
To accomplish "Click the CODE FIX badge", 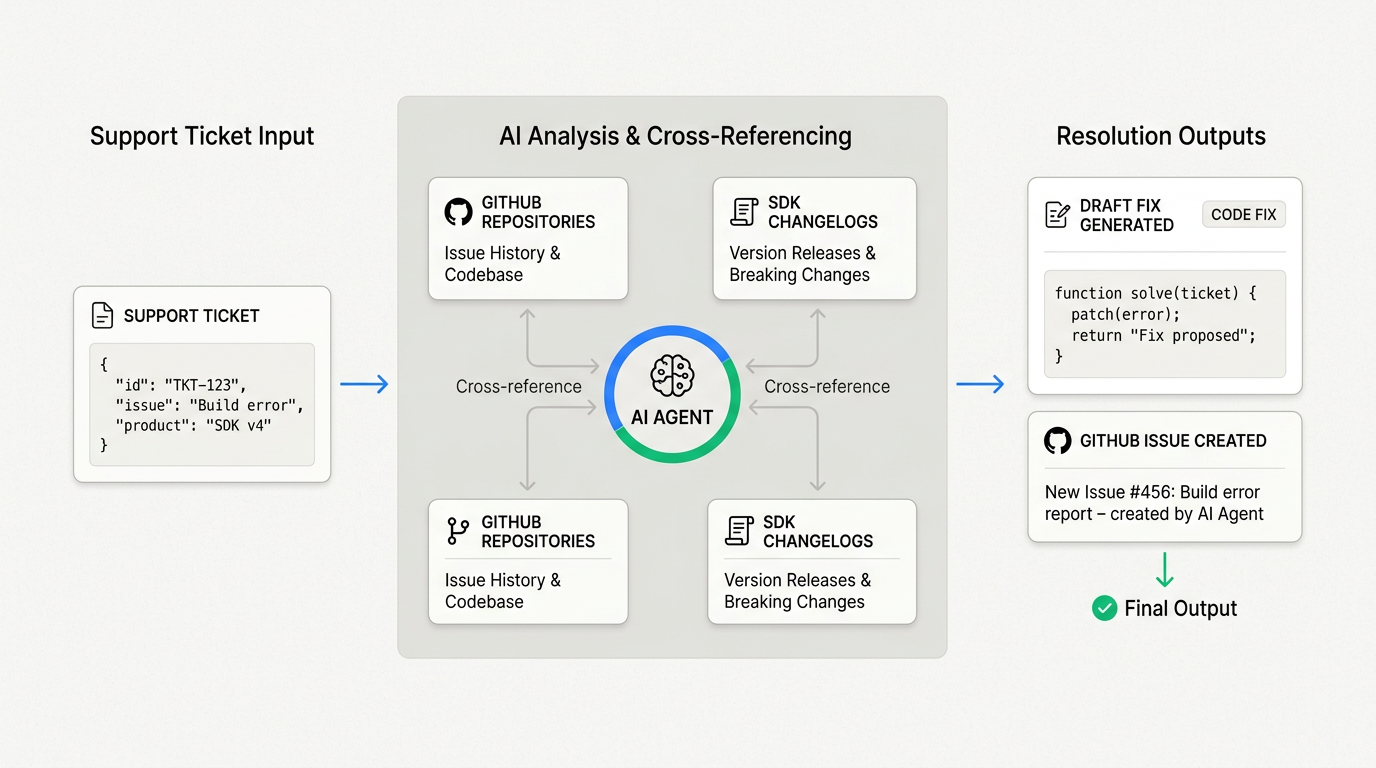I will click(x=1243, y=214).
